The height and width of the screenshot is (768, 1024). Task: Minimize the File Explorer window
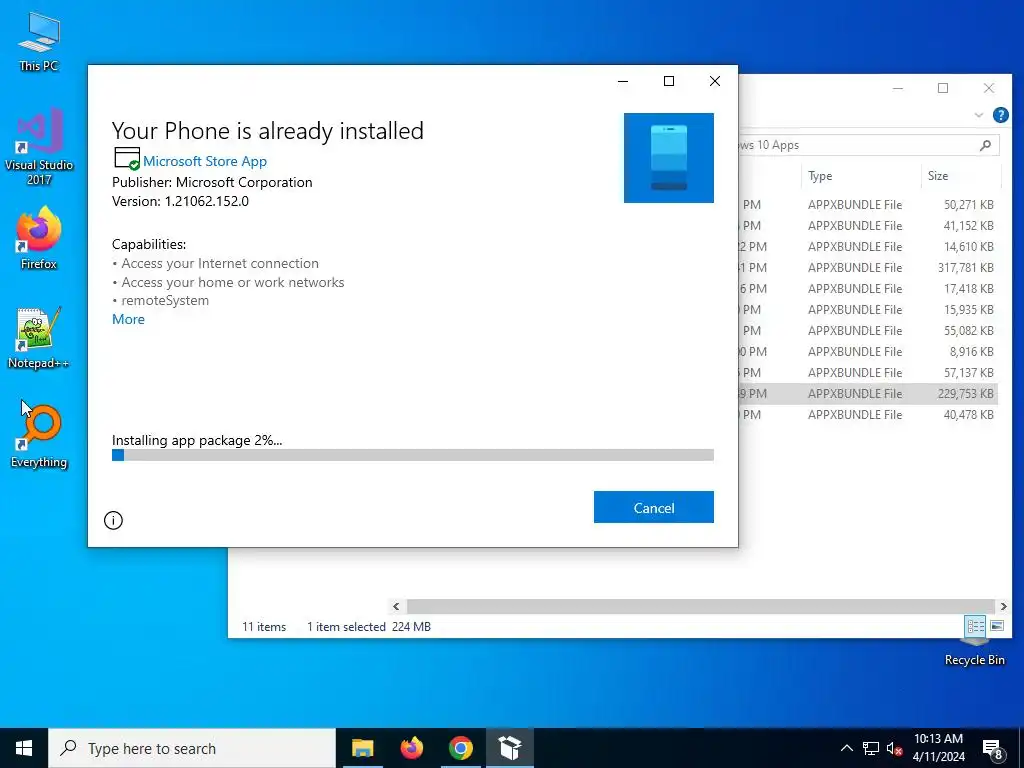click(898, 88)
